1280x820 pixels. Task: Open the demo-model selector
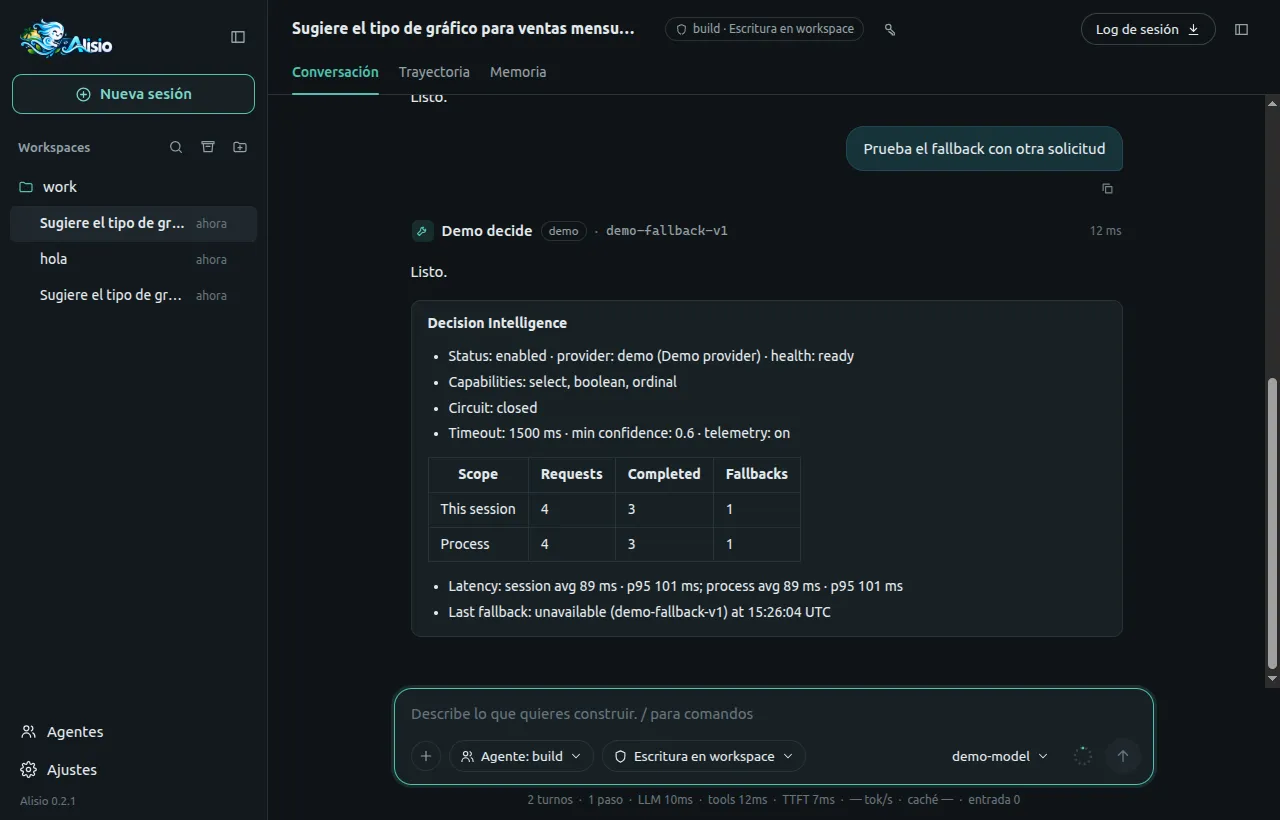point(1000,756)
